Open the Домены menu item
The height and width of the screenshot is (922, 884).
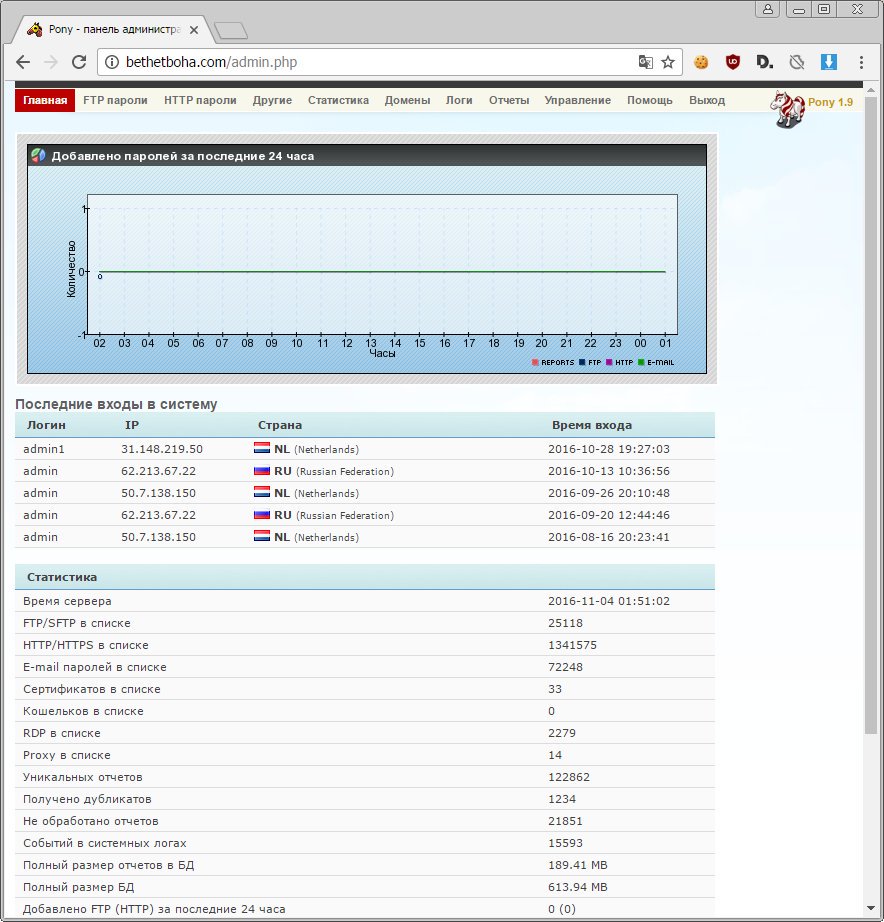(x=407, y=101)
